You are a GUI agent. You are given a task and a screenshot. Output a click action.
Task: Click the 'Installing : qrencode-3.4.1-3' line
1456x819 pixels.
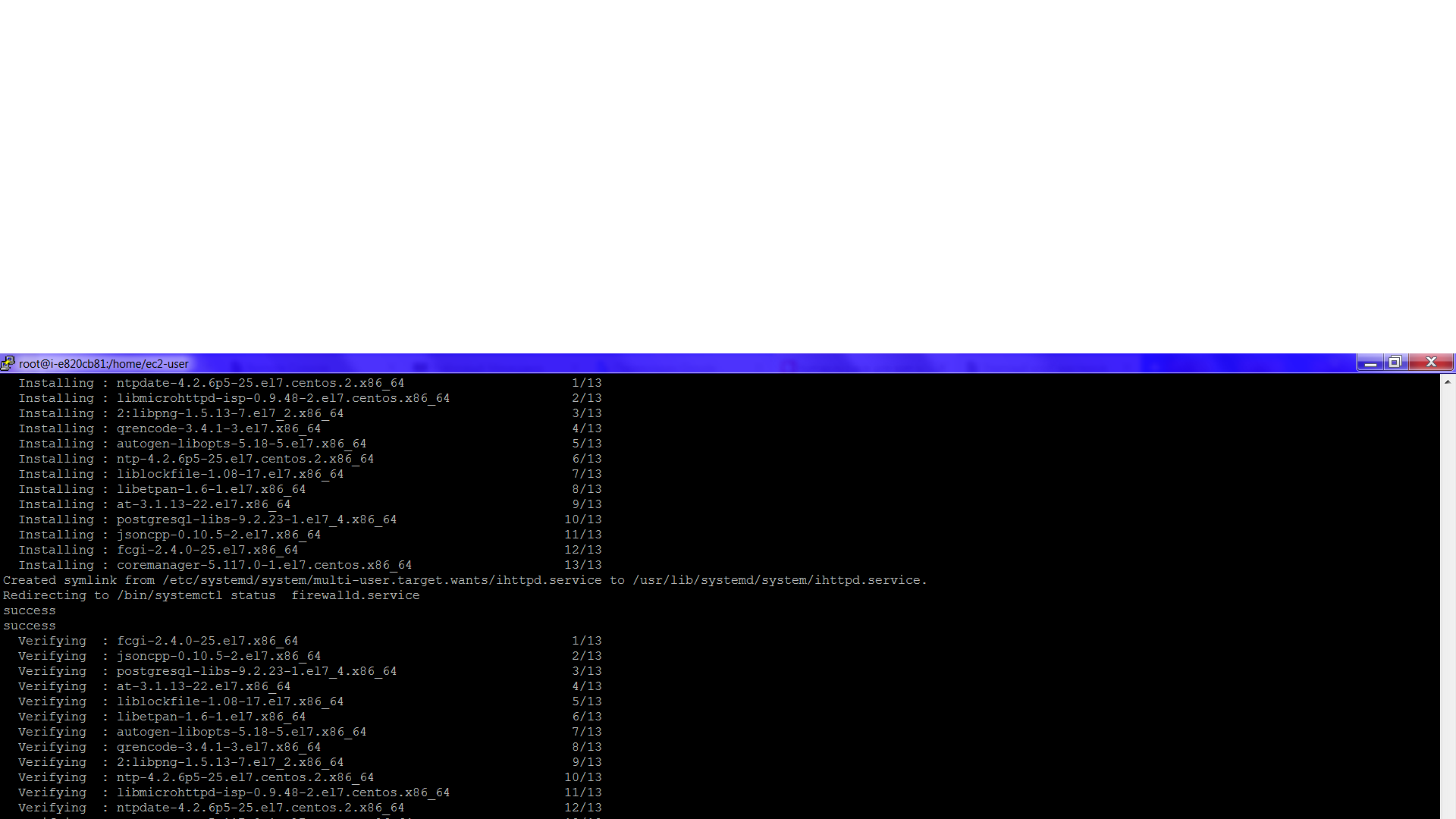pos(169,428)
